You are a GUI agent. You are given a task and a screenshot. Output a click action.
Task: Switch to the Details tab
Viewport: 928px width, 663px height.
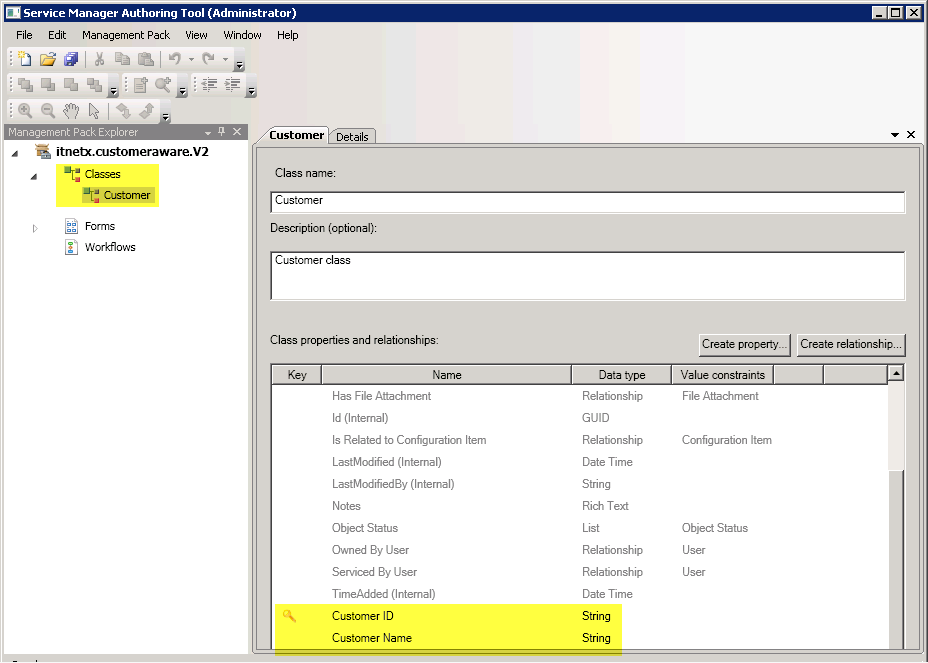352,137
